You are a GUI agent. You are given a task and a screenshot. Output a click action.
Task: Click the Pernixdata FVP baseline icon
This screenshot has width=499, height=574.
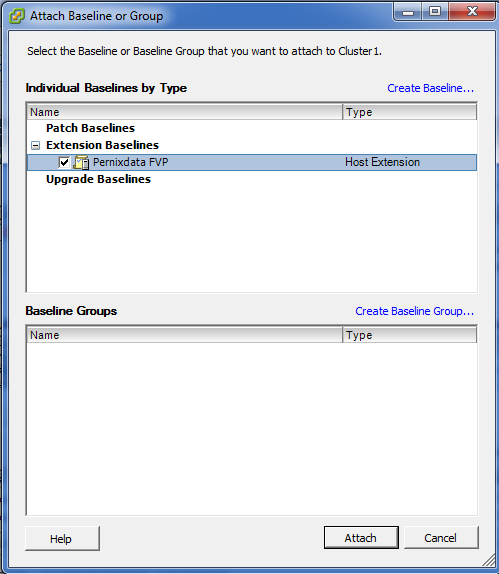81,163
